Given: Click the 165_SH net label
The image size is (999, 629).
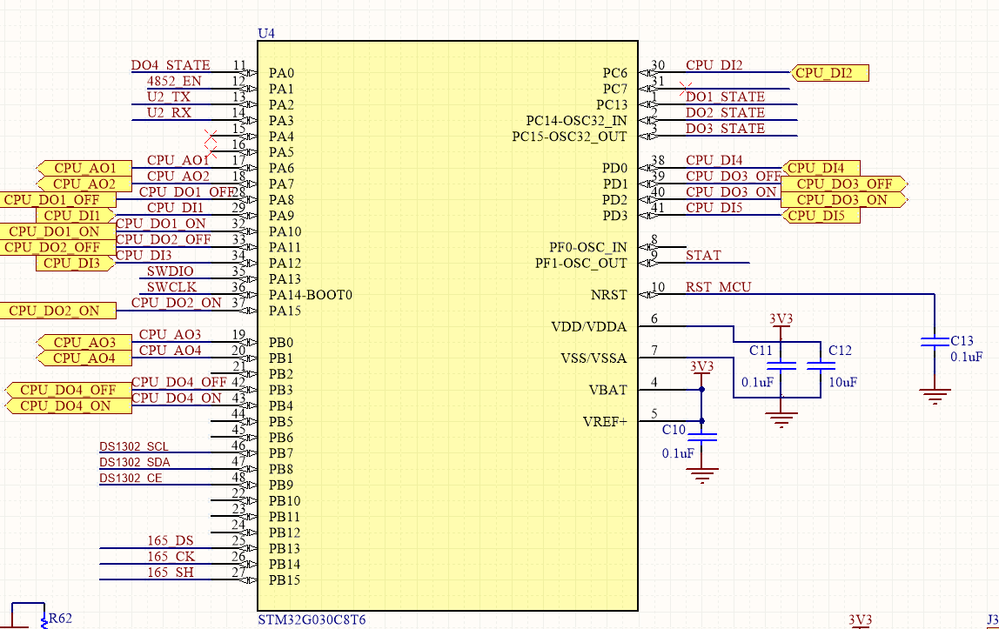Looking at the screenshot, I should (x=170, y=573).
